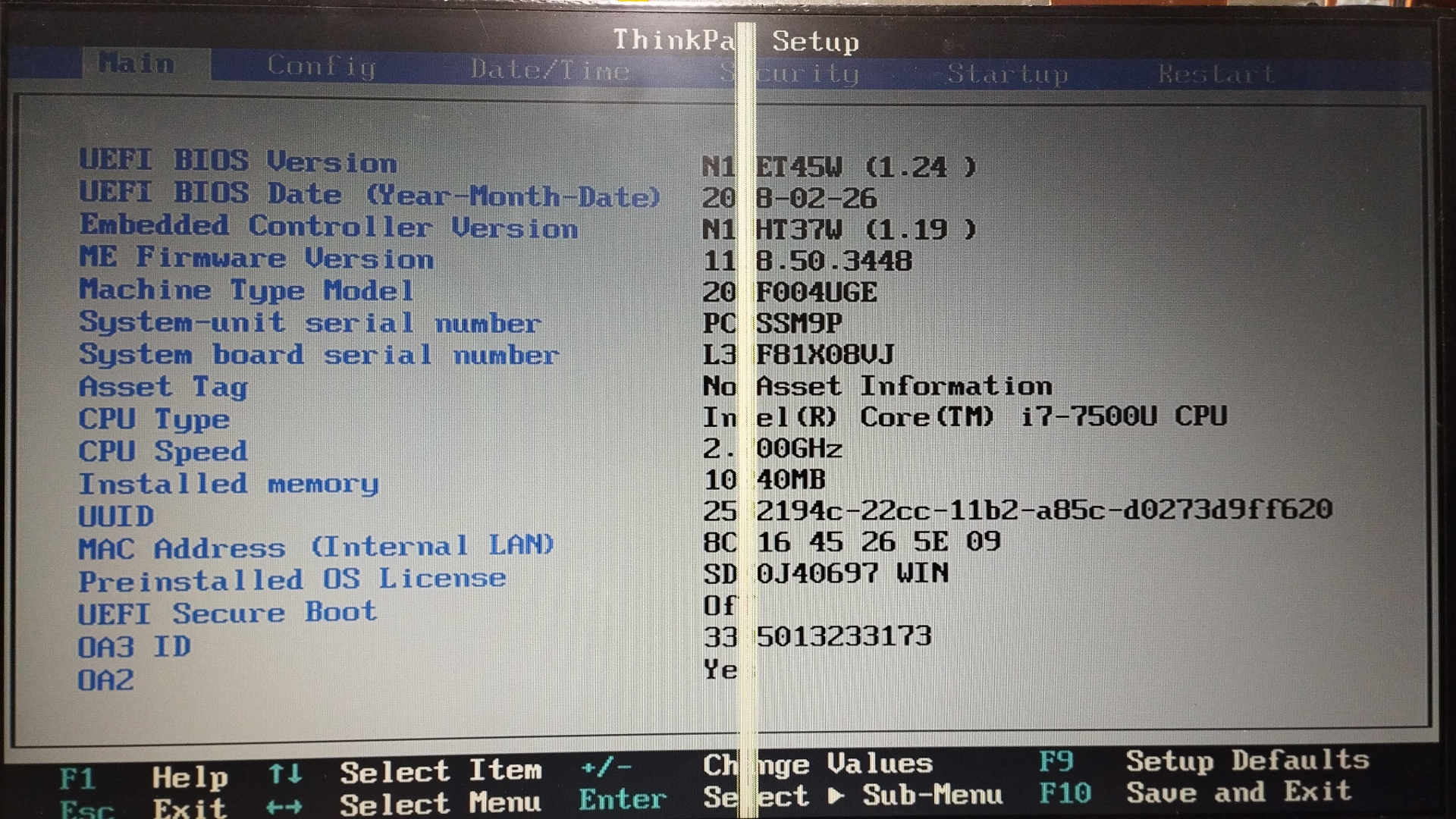
Task: Open the Restart tab
Action: point(1216,74)
